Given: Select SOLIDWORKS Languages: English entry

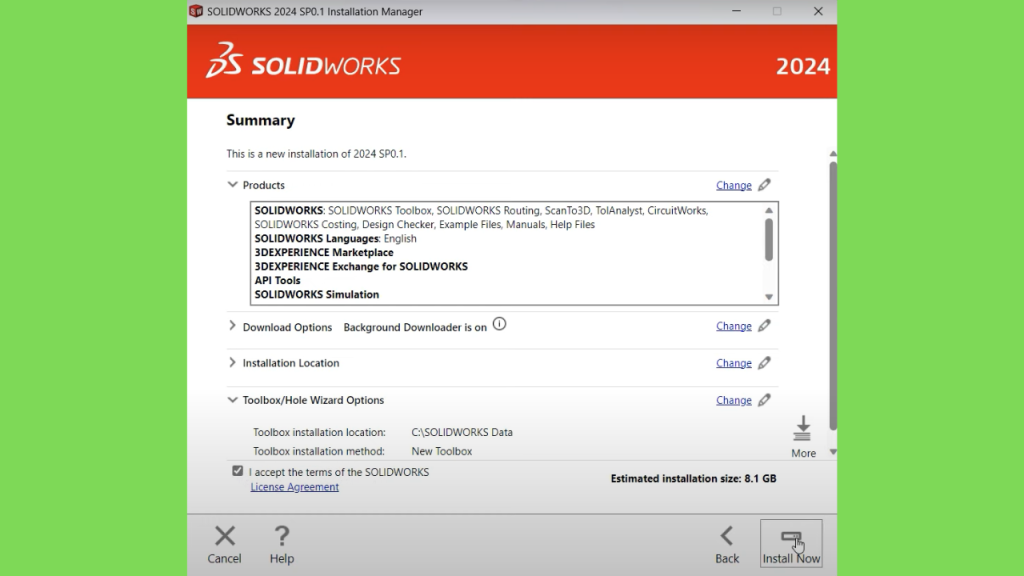Looking at the screenshot, I should pyautogui.click(x=336, y=238).
